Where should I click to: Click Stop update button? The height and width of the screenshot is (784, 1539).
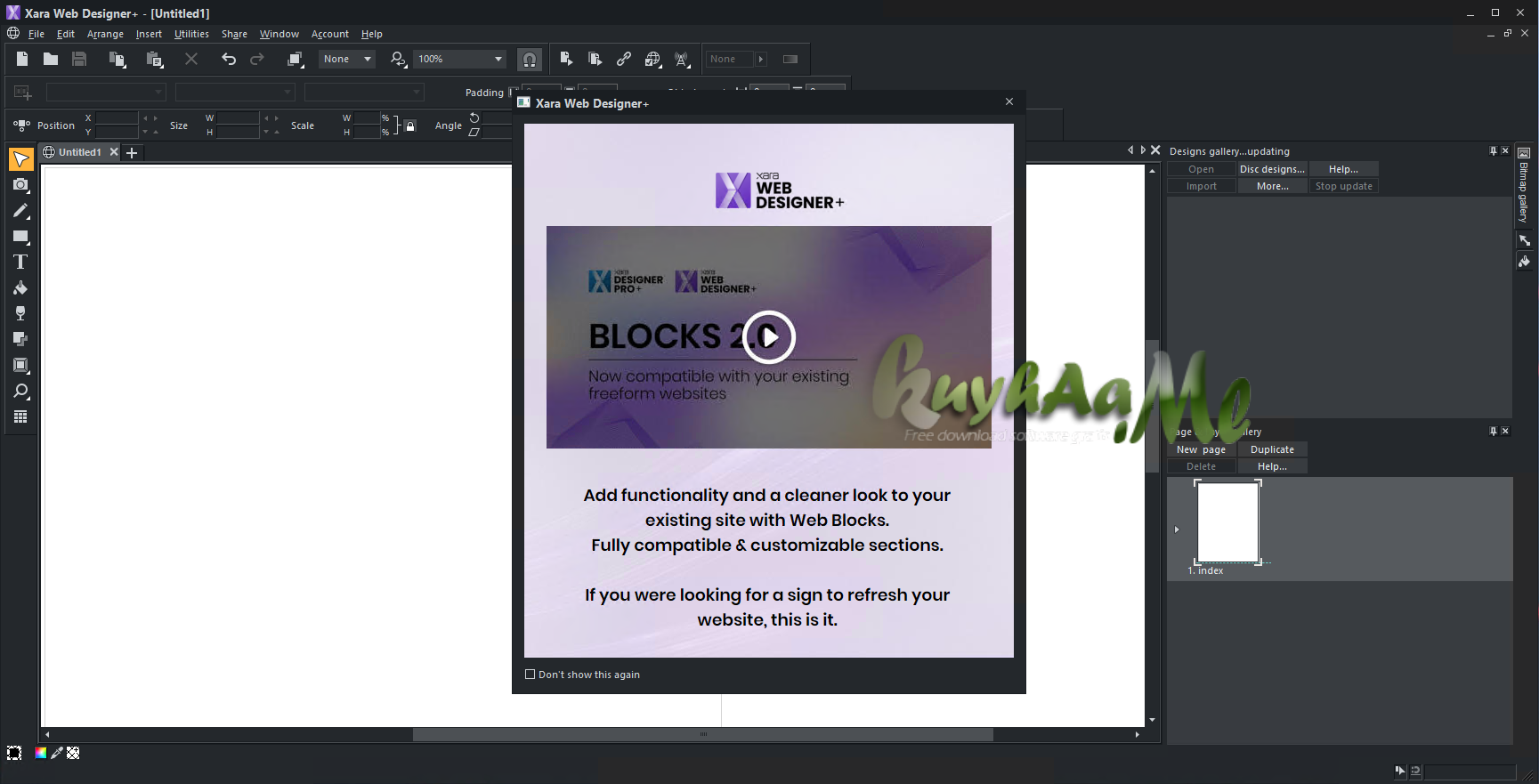pos(1343,186)
